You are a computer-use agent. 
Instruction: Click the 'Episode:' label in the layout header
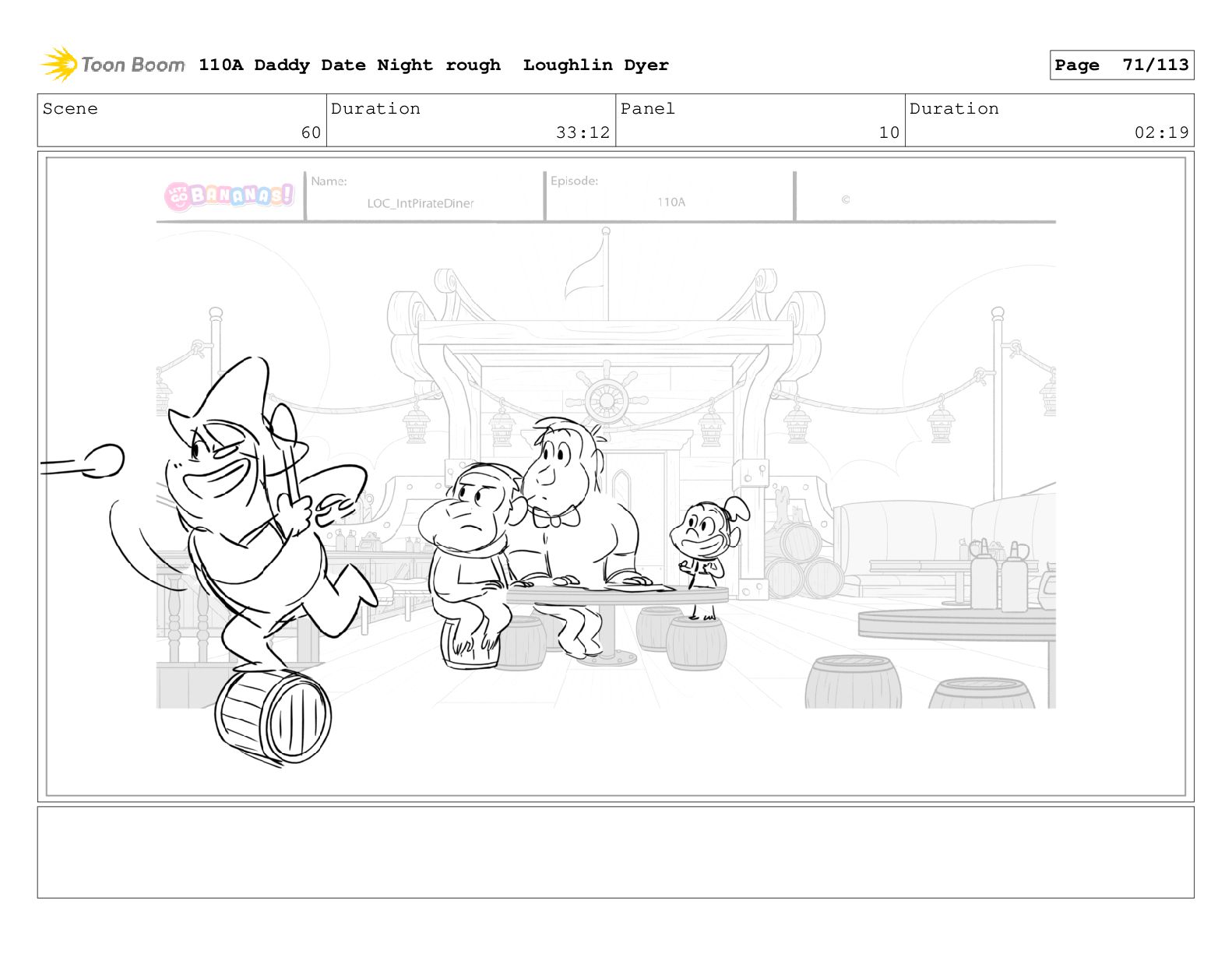(574, 181)
